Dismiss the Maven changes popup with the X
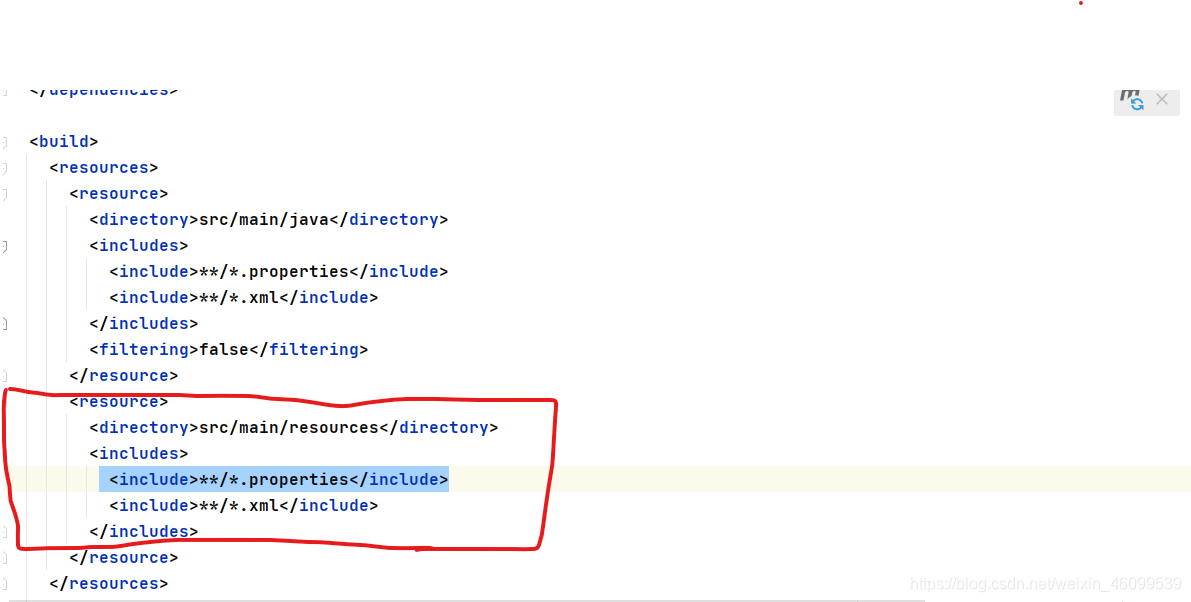The width and height of the screenshot is (1191, 602). pos(1162,99)
